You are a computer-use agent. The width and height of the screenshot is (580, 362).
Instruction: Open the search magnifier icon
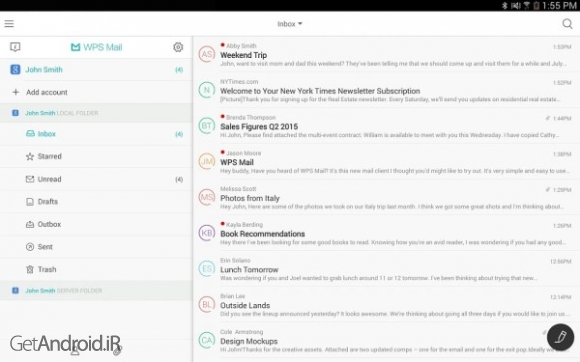pyautogui.click(x=567, y=24)
